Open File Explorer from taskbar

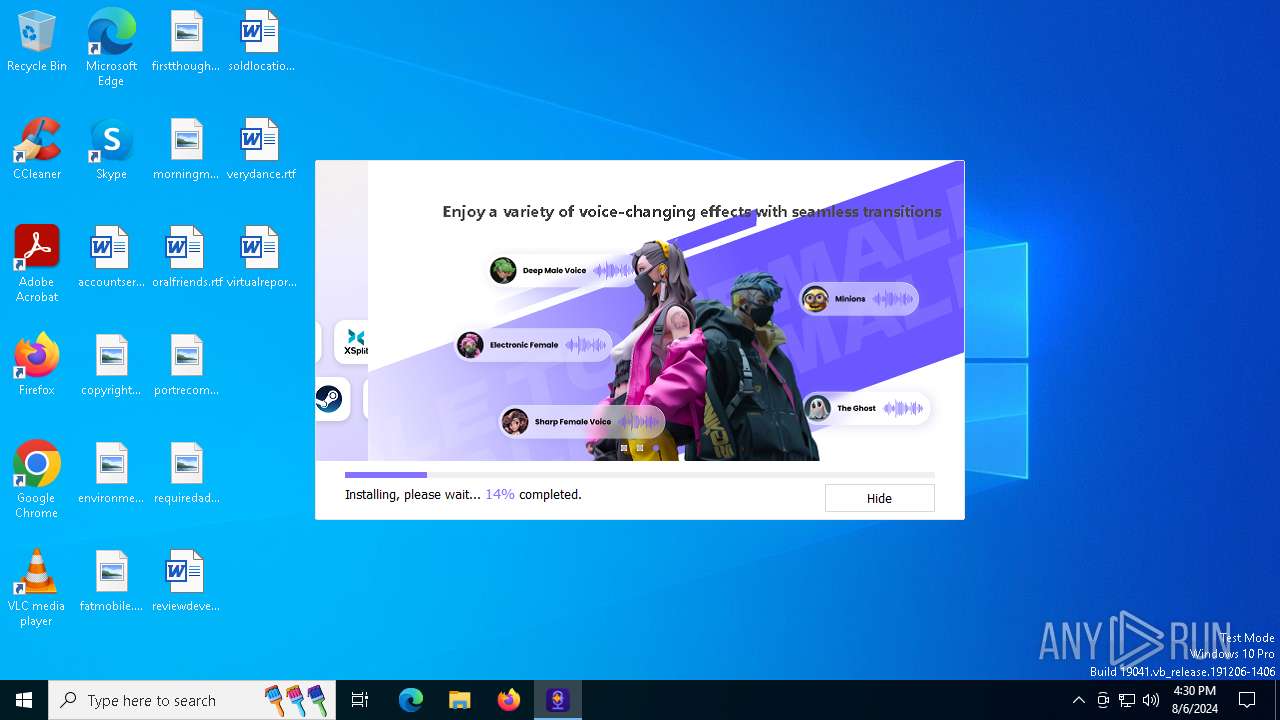pyautogui.click(x=460, y=700)
